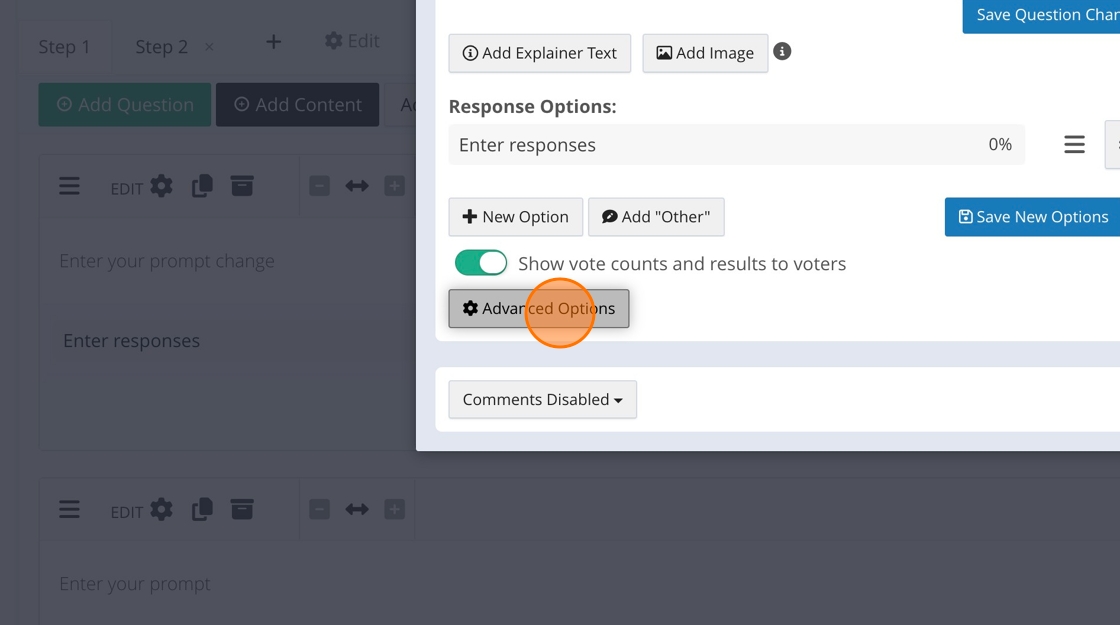Viewport: 1120px width, 625px height.
Task: Switch to the Step 1 tab
Action: click(x=64, y=47)
